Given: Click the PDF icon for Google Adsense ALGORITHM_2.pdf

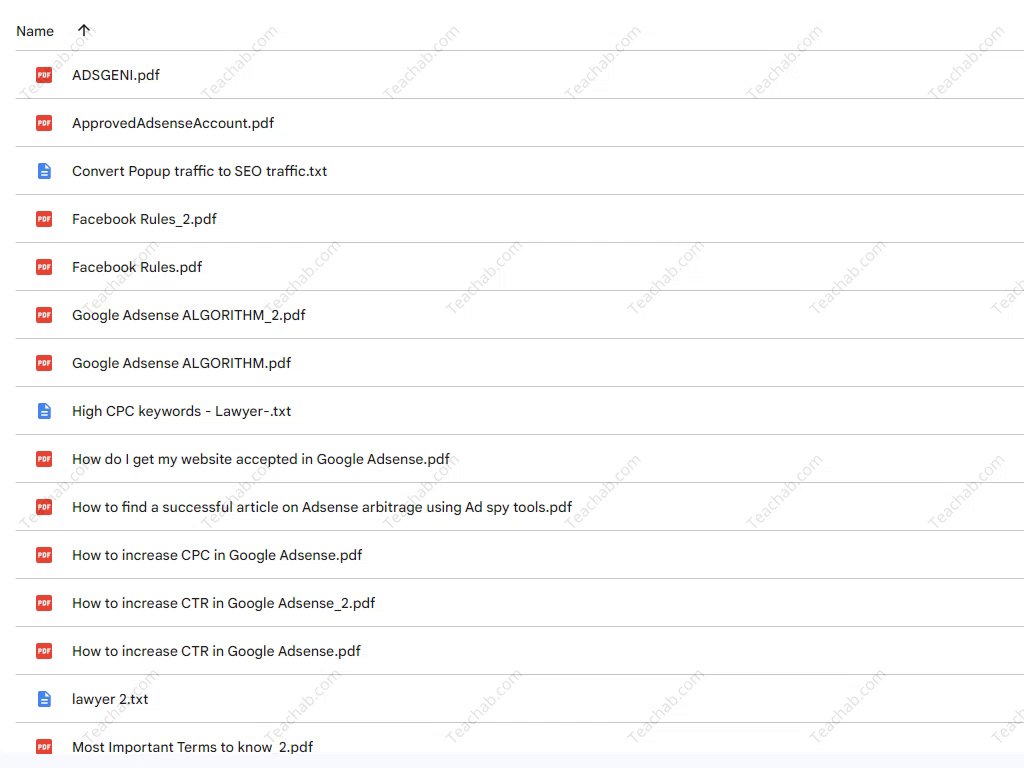Looking at the screenshot, I should coord(44,315).
